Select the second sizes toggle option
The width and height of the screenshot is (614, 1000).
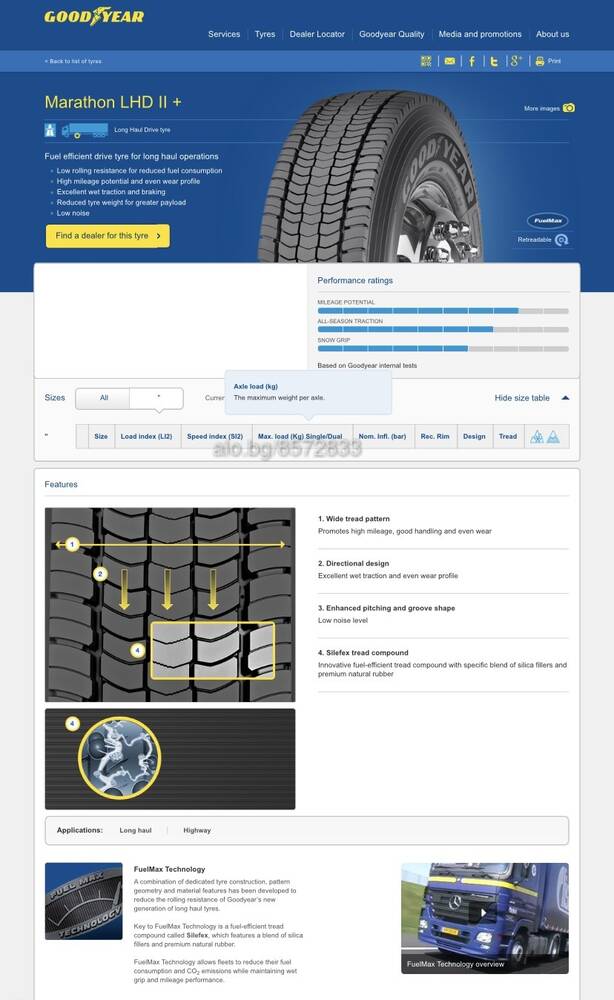(157, 398)
